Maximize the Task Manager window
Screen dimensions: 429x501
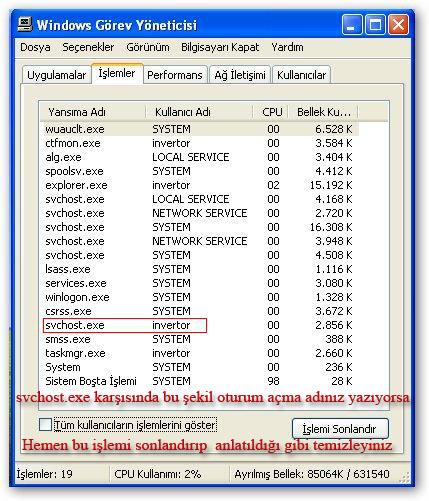(375, 25)
